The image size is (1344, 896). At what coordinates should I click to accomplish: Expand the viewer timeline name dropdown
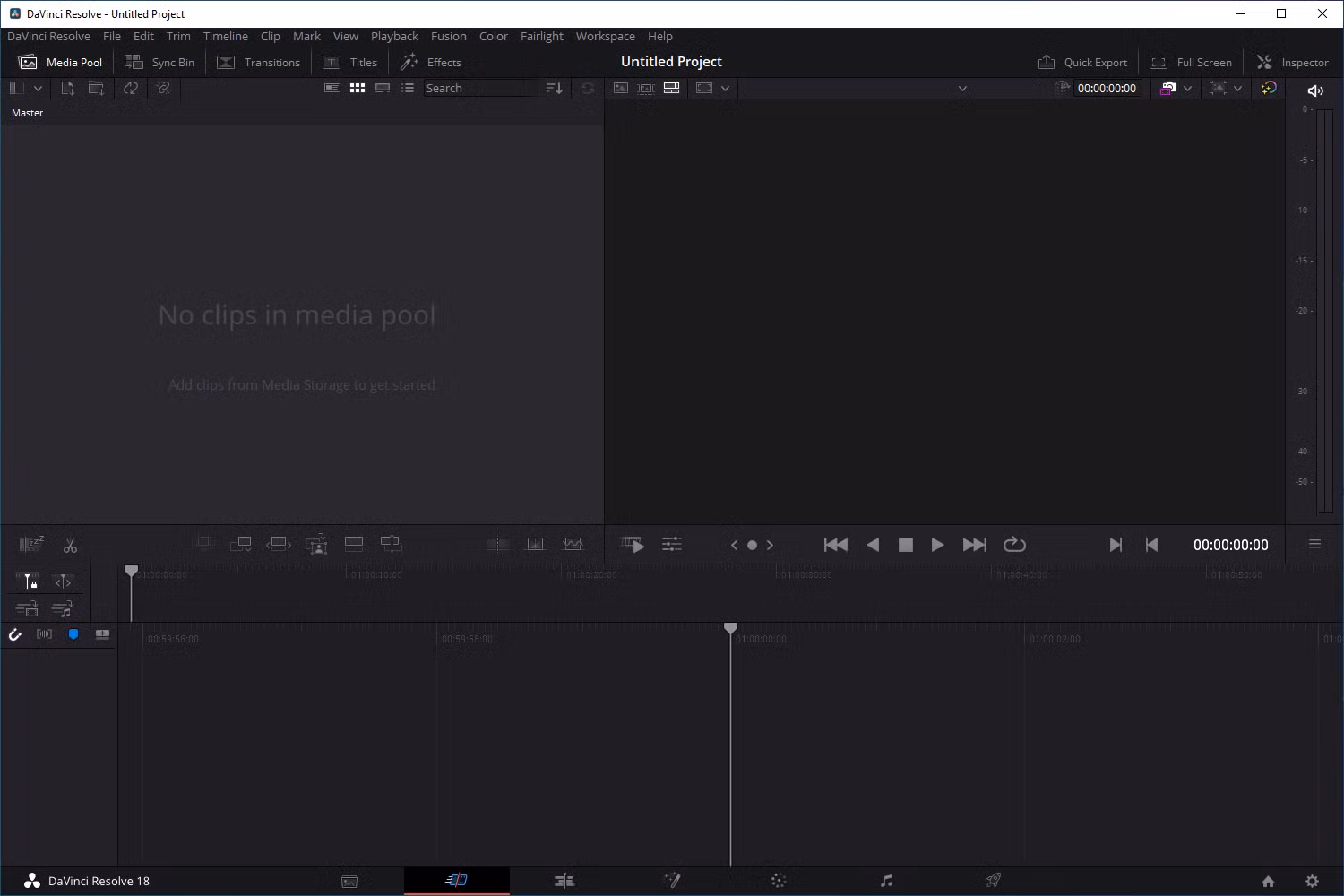[962, 89]
